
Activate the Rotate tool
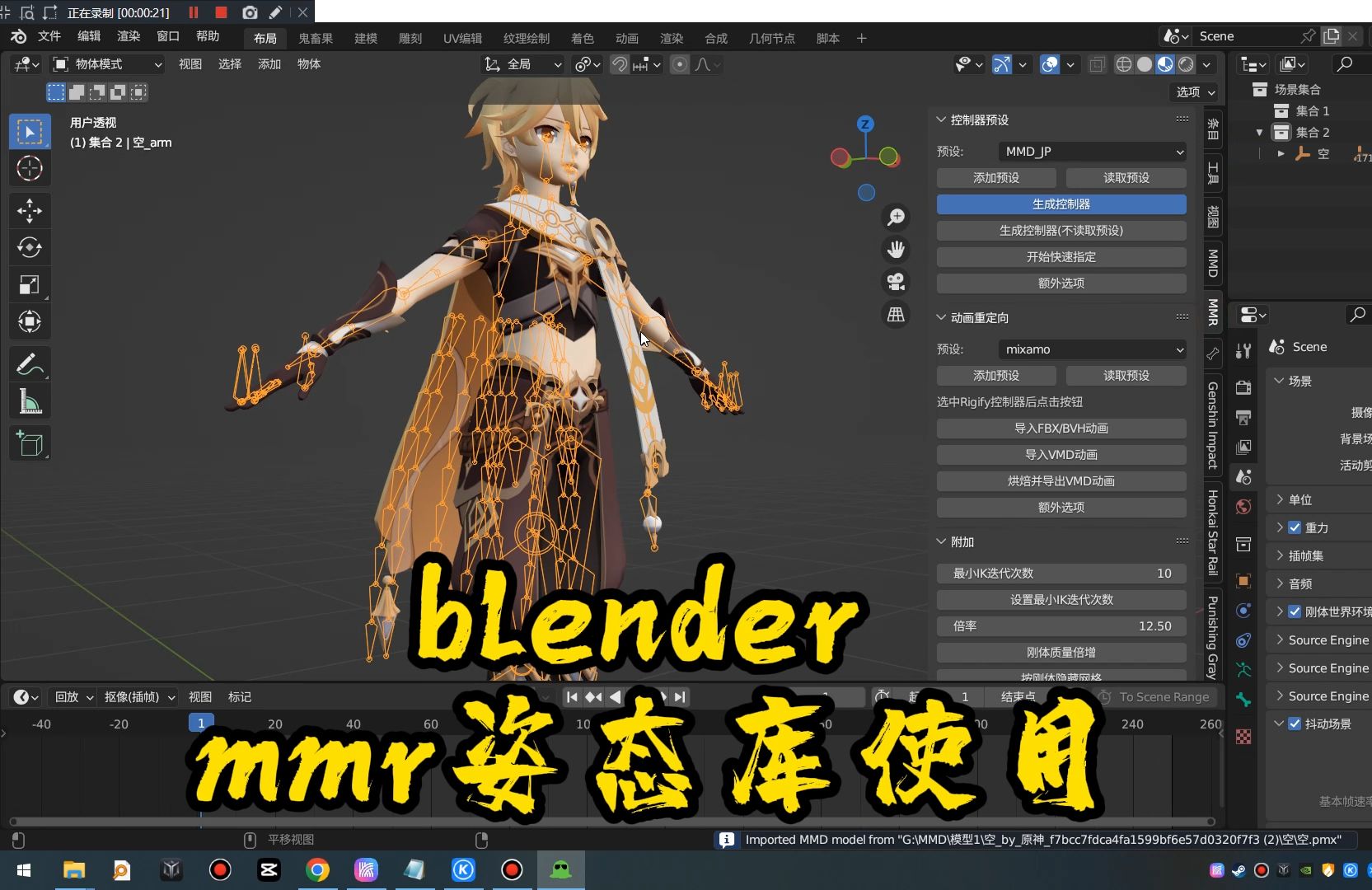click(30, 247)
